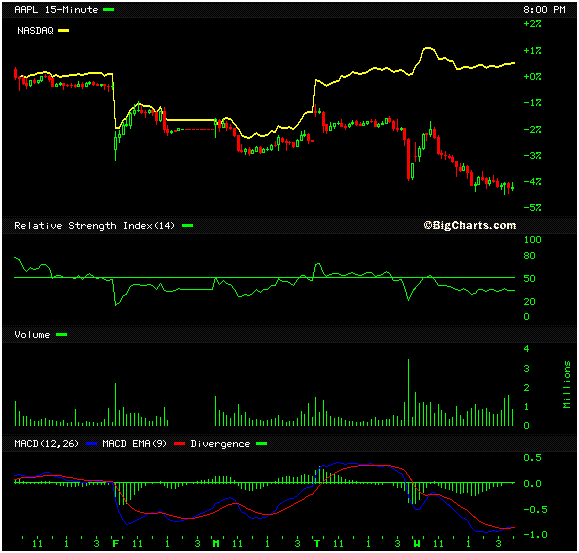The width and height of the screenshot is (579, 553).
Task: Click the -4% price axis label
Action: coord(532,181)
